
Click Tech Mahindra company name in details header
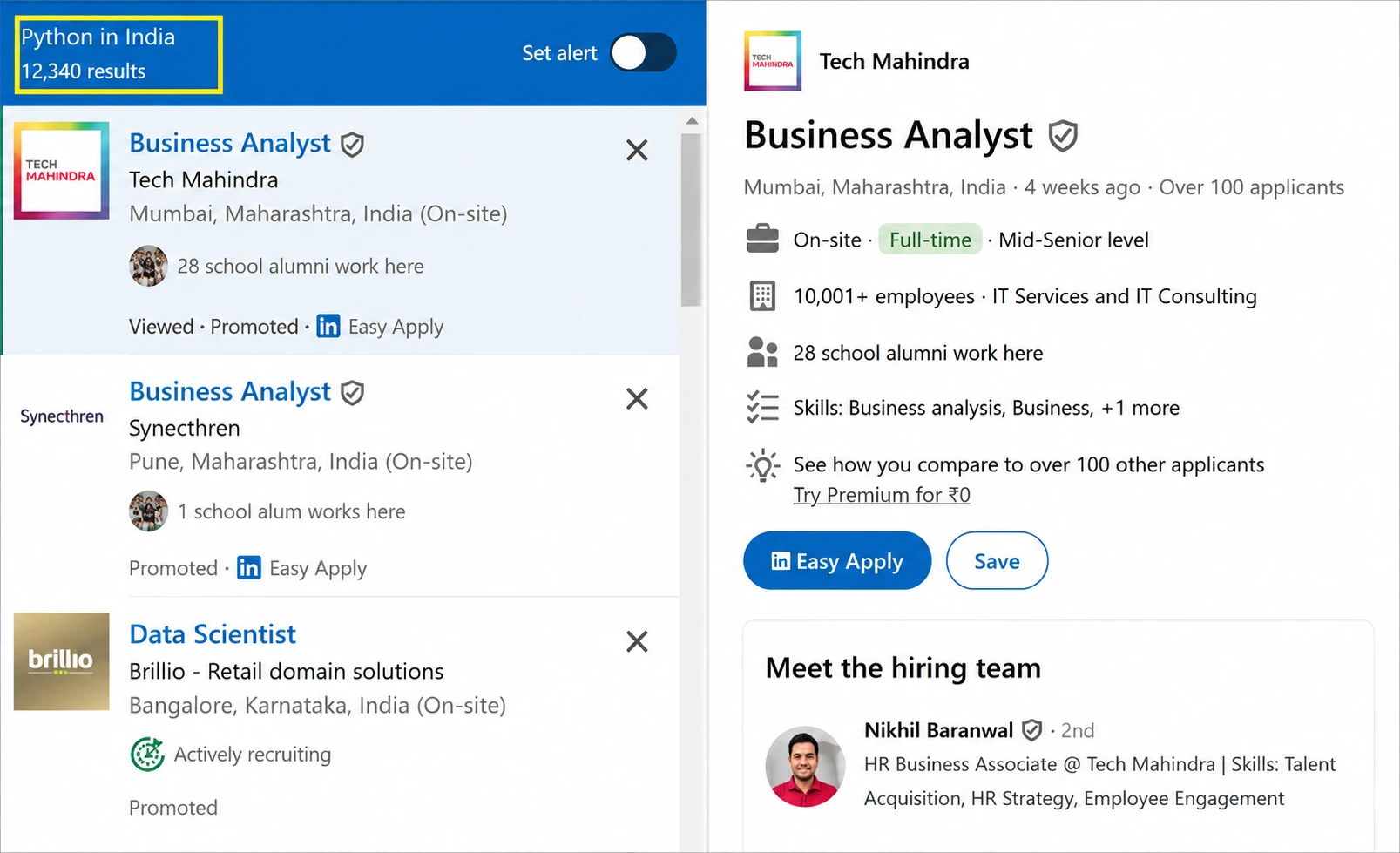(894, 61)
